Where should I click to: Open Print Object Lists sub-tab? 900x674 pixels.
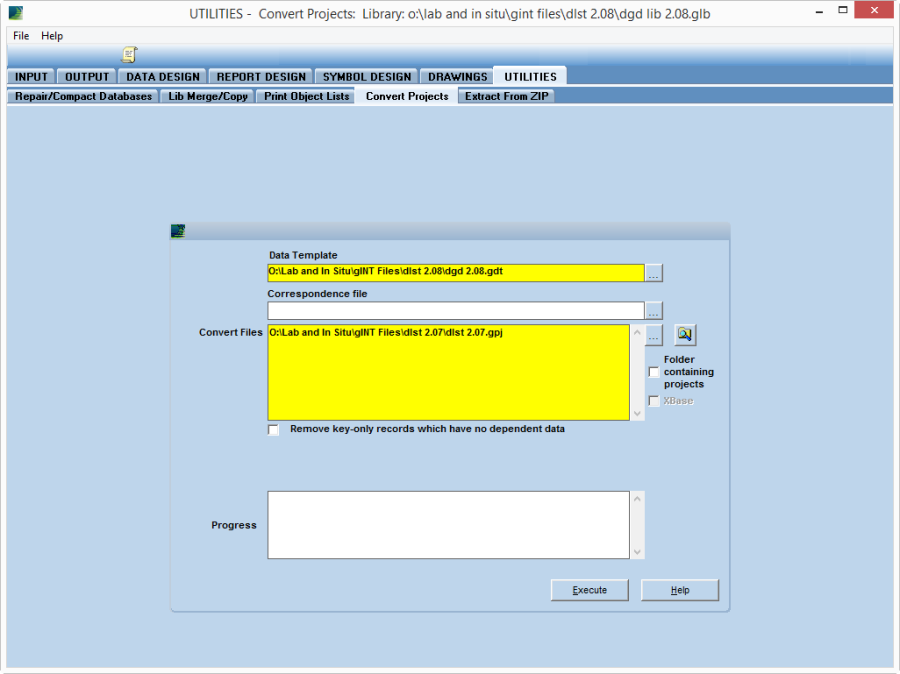pos(307,96)
